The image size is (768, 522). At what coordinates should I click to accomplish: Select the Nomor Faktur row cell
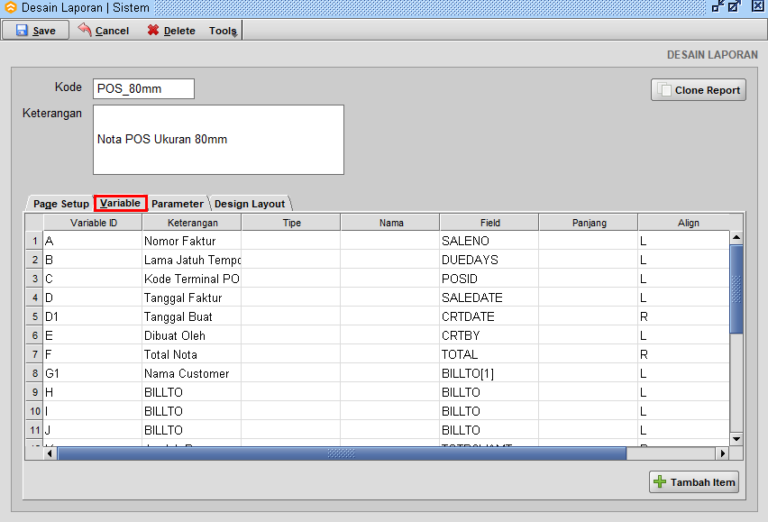point(191,241)
